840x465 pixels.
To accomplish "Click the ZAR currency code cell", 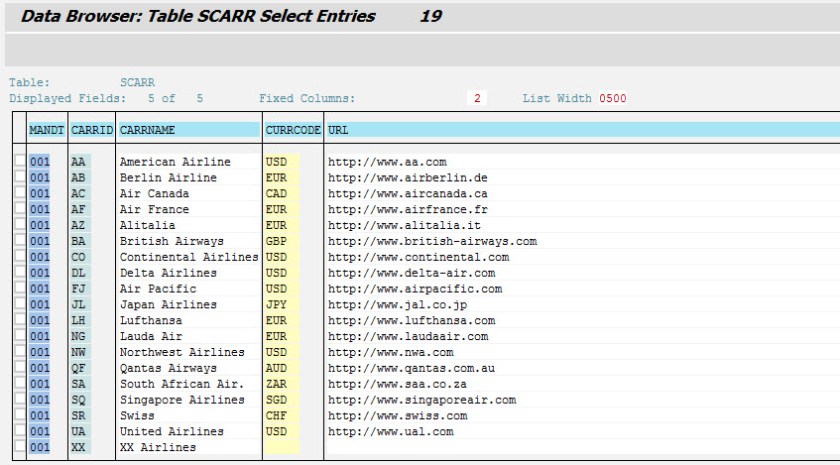I will pyautogui.click(x=282, y=384).
